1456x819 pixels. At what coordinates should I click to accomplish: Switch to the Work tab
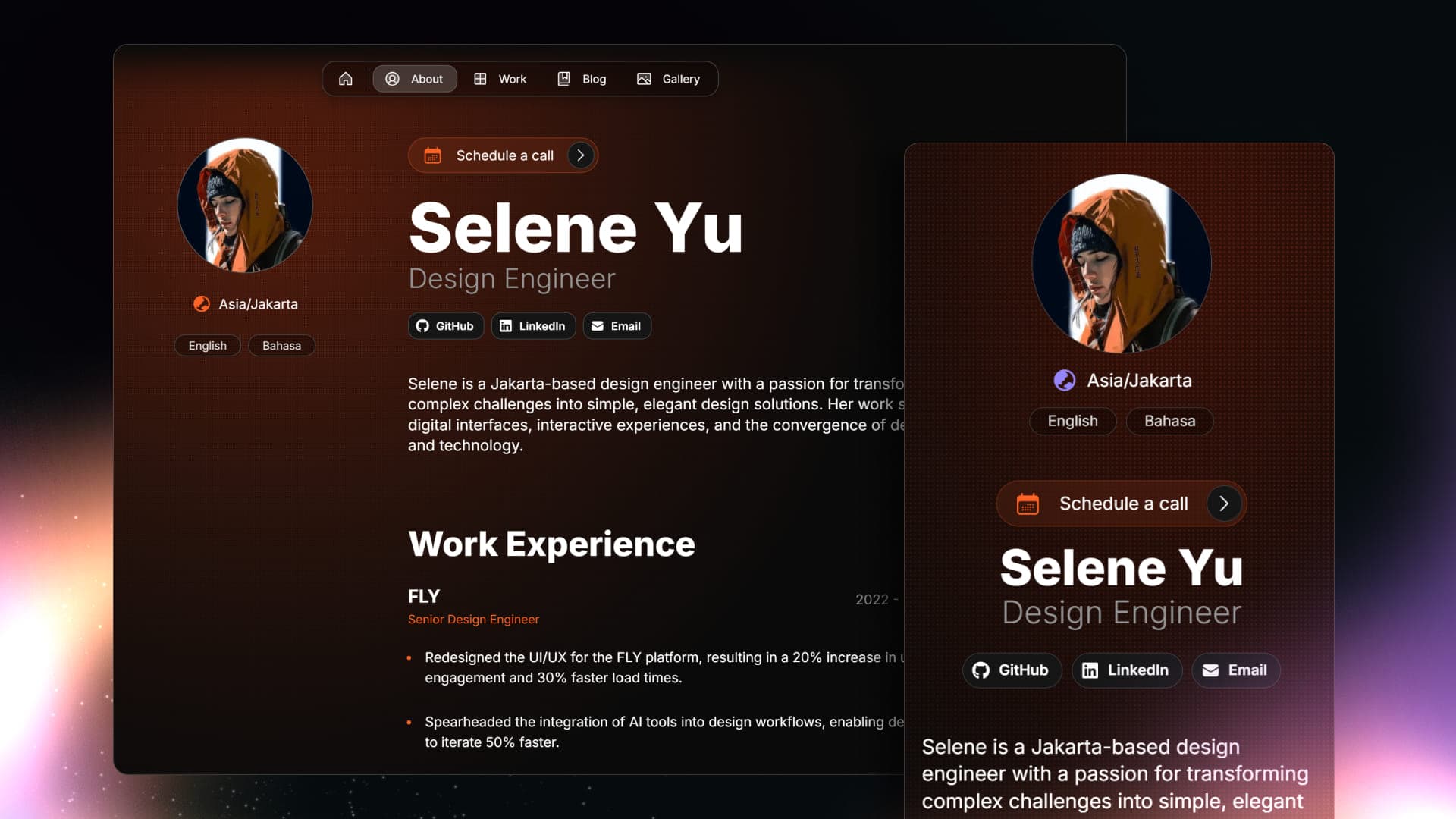500,79
